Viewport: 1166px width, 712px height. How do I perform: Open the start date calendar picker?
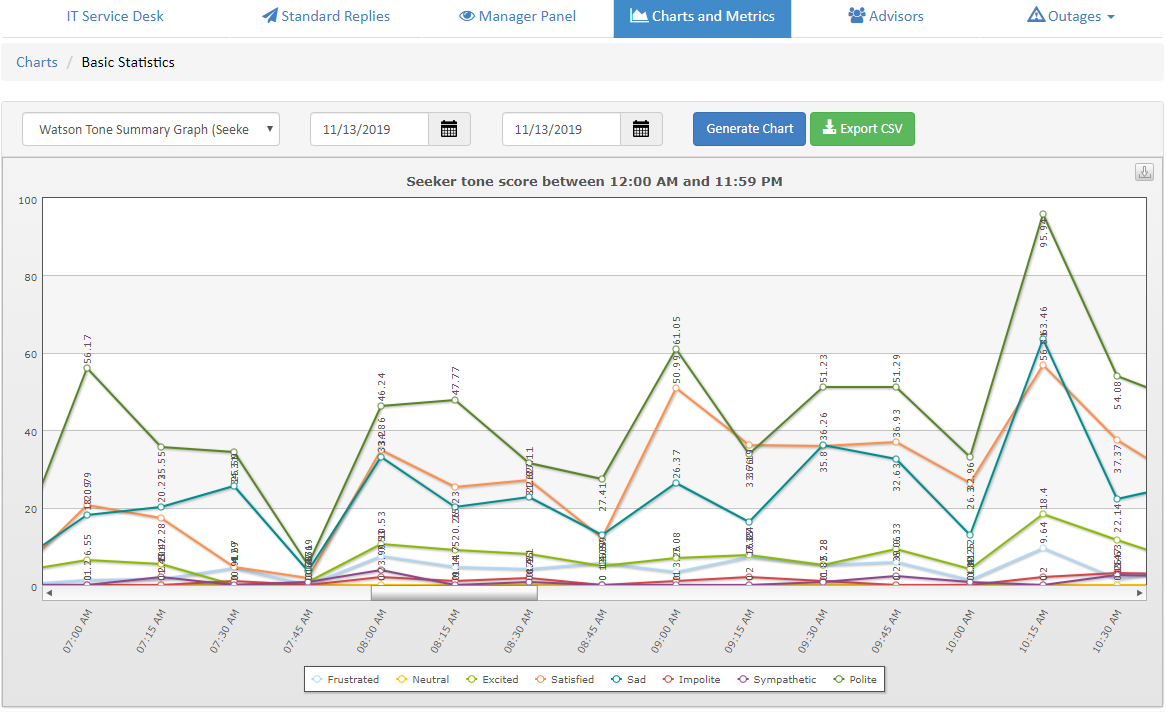click(x=449, y=129)
